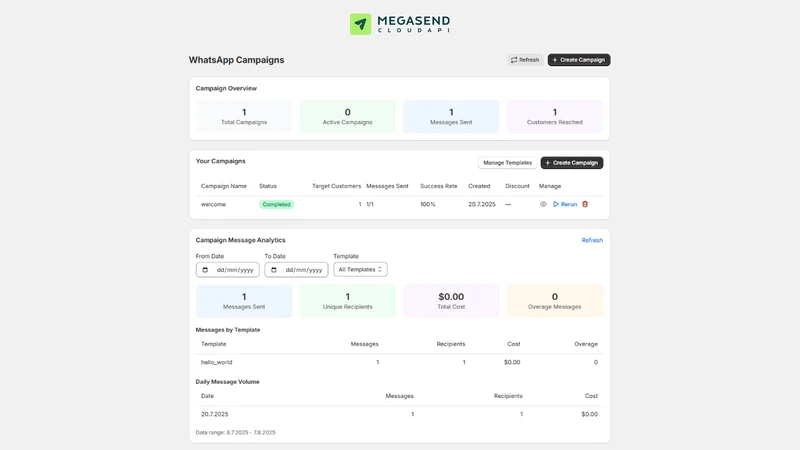The width and height of the screenshot is (800, 450).
Task: Click the 20.7.2025 created date in campaign row
Action: click(482, 205)
